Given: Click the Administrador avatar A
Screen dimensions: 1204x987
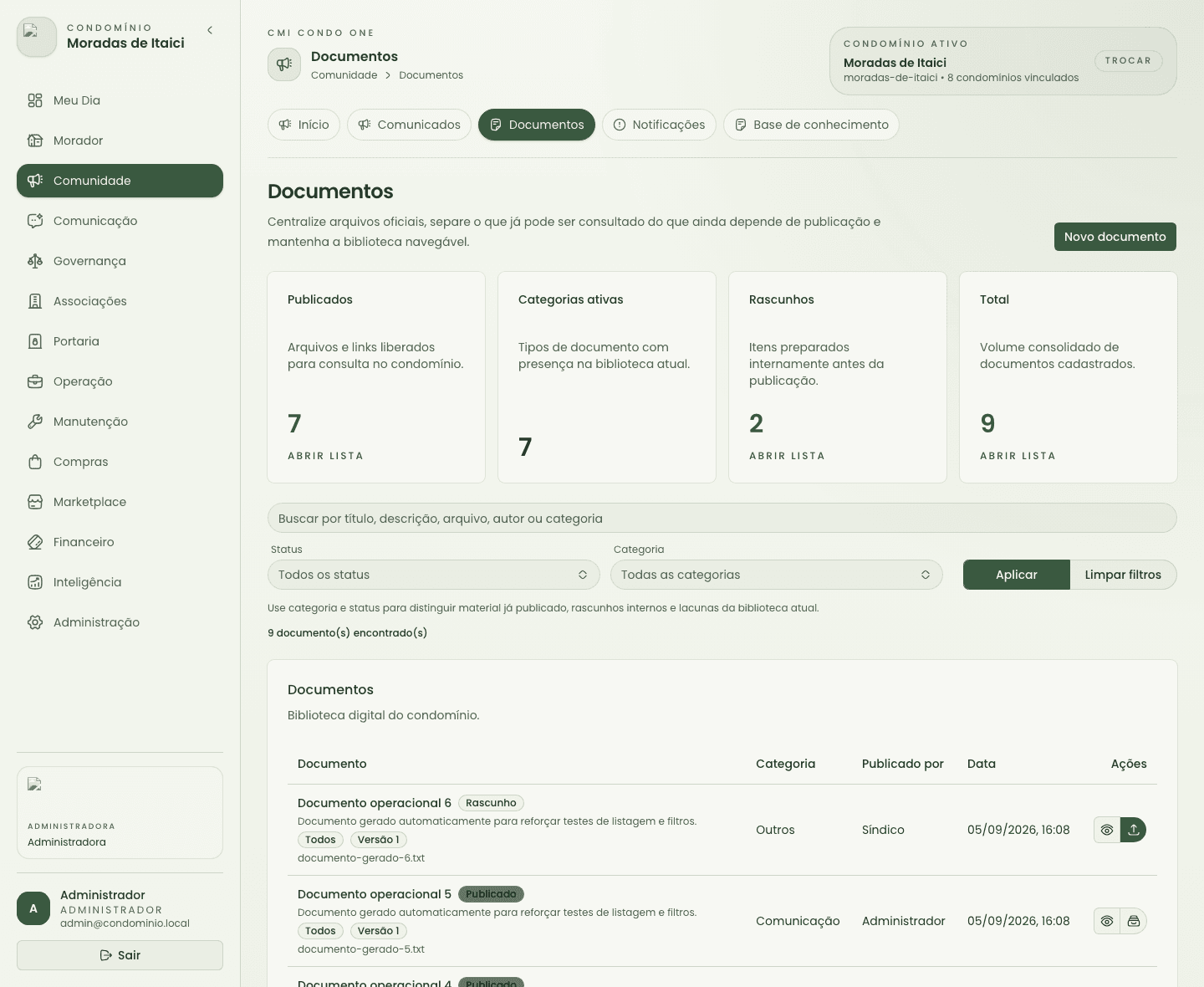Looking at the screenshot, I should pyautogui.click(x=33, y=908).
